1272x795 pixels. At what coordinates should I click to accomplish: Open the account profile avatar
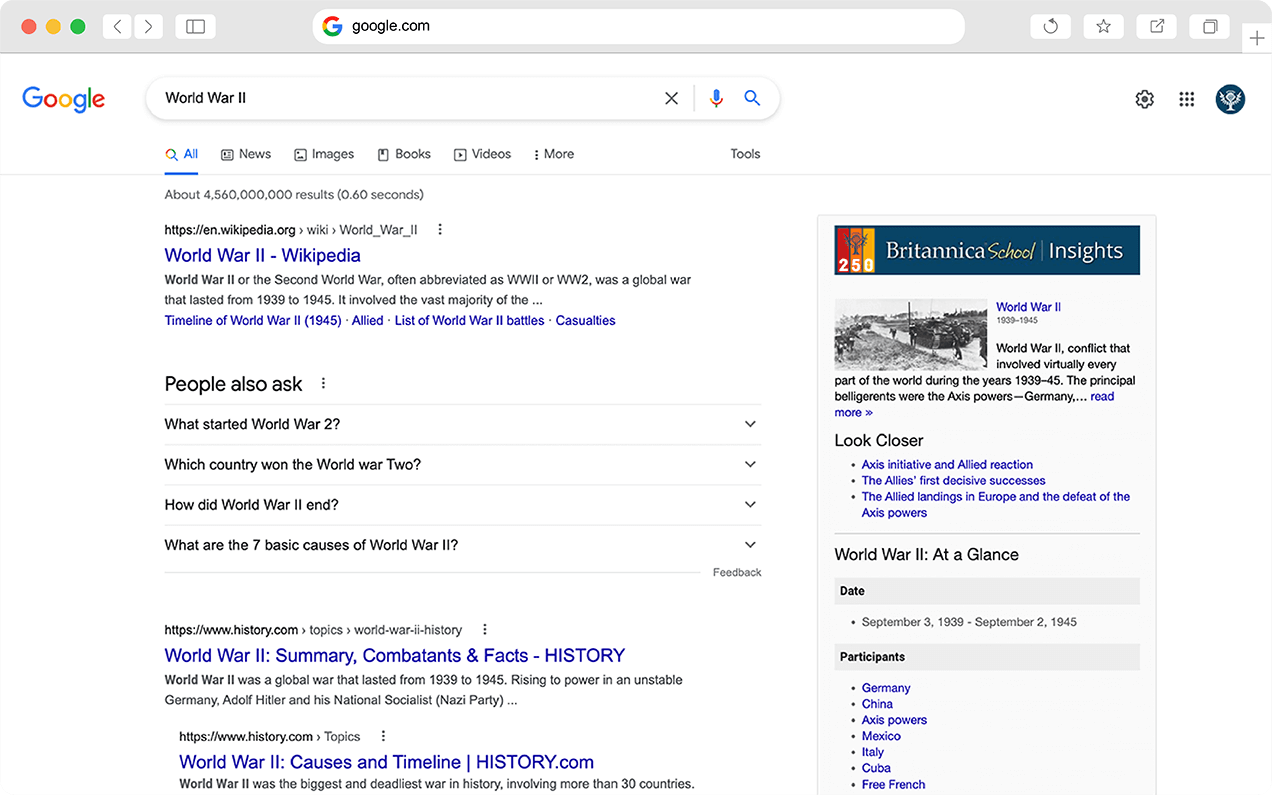pyautogui.click(x=1230, y=99)
